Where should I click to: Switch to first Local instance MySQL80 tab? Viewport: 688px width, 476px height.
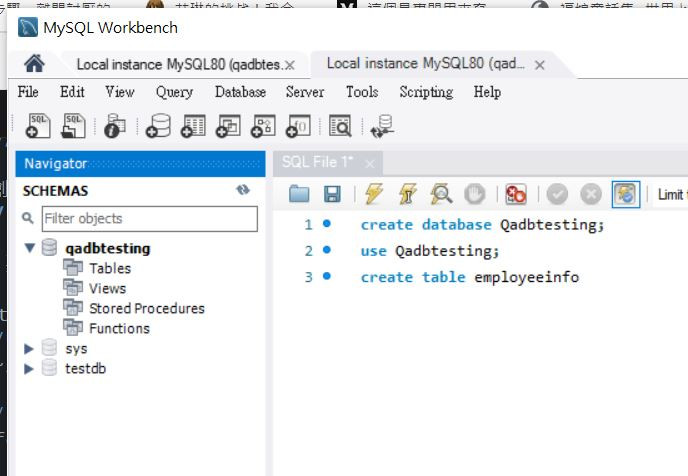[178, 64]
